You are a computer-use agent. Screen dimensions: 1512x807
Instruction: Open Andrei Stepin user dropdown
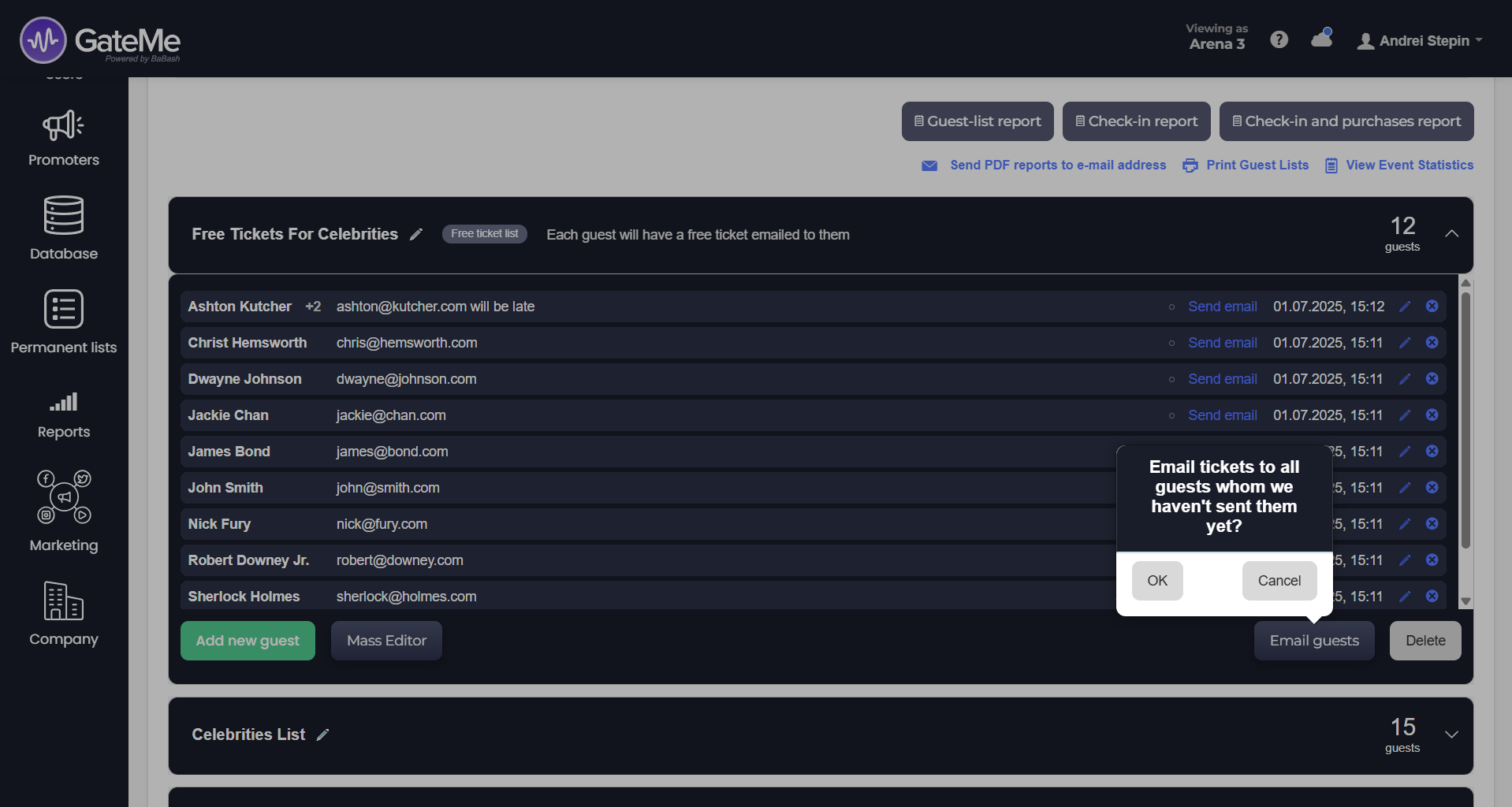(x=1421, y=41)
